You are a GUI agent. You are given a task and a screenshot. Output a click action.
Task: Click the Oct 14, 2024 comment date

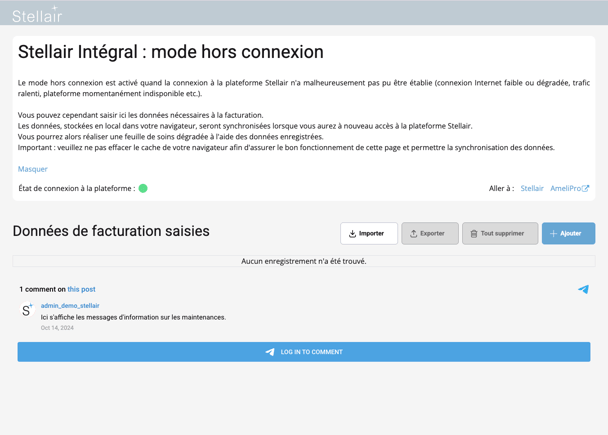click(57, 328)
